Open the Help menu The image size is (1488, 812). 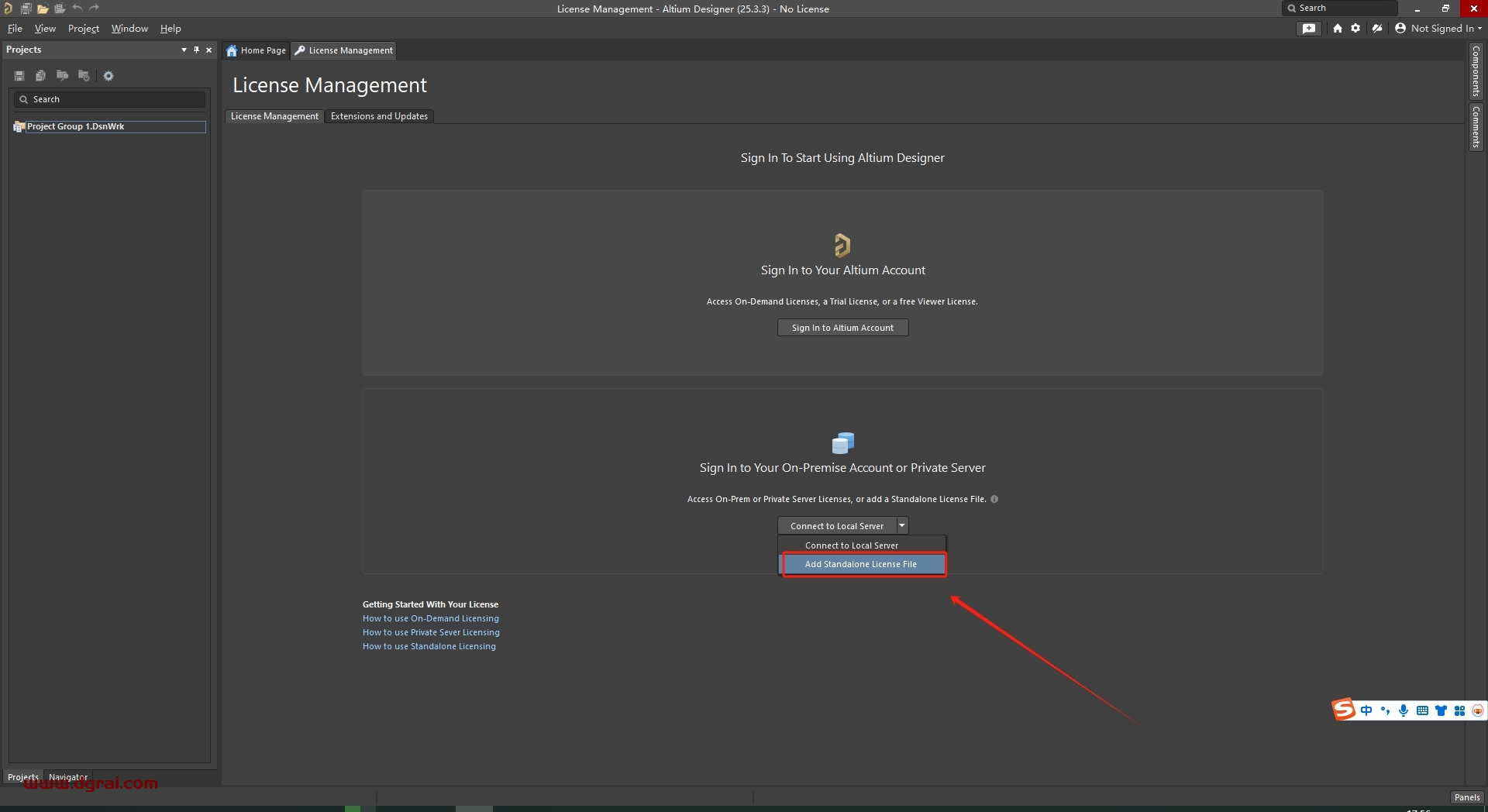(170, 29)
